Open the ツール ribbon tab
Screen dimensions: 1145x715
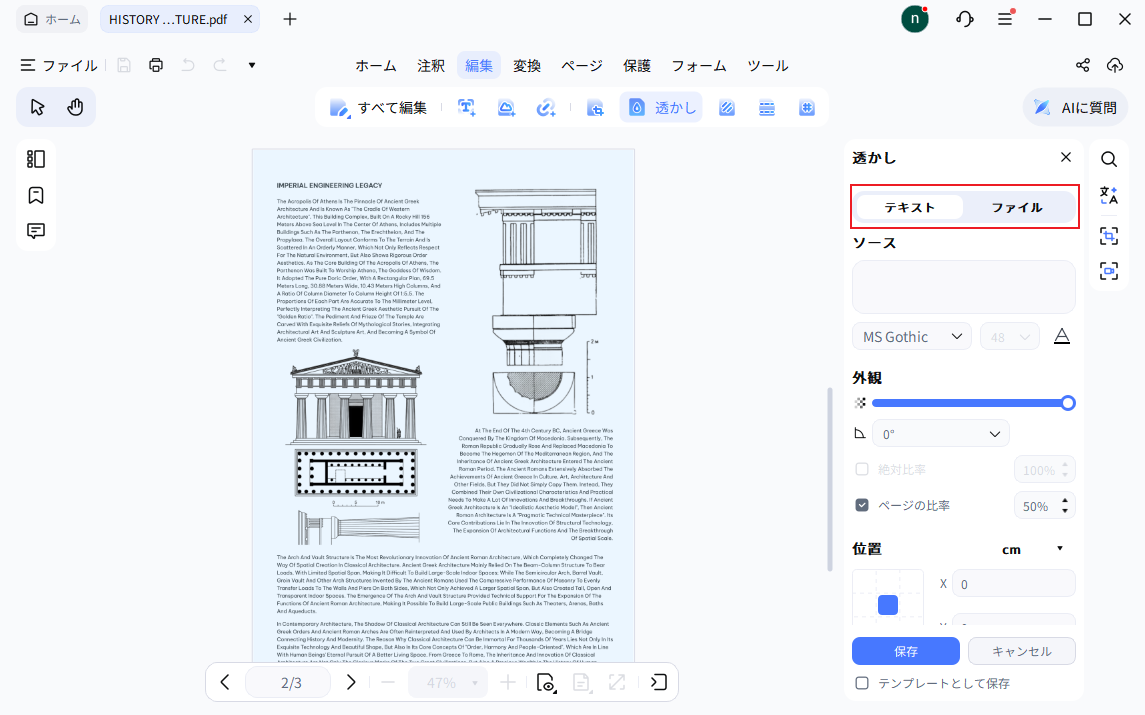tap(767, 65)
